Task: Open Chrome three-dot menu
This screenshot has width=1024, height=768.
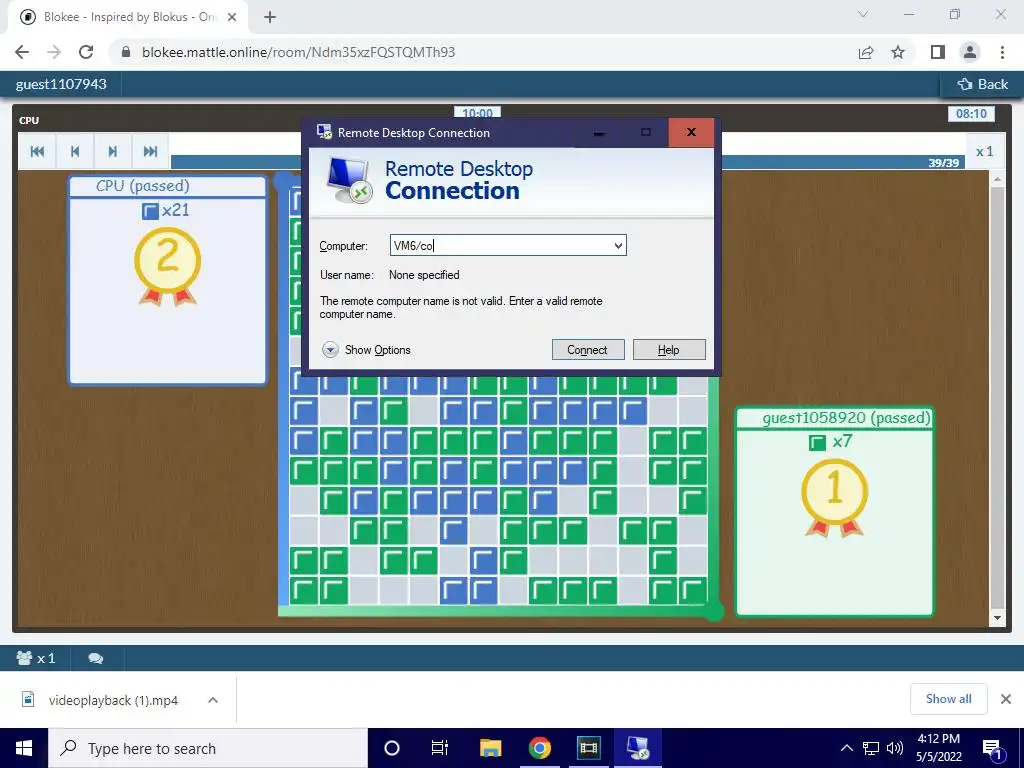Action: coord(1002,52)
